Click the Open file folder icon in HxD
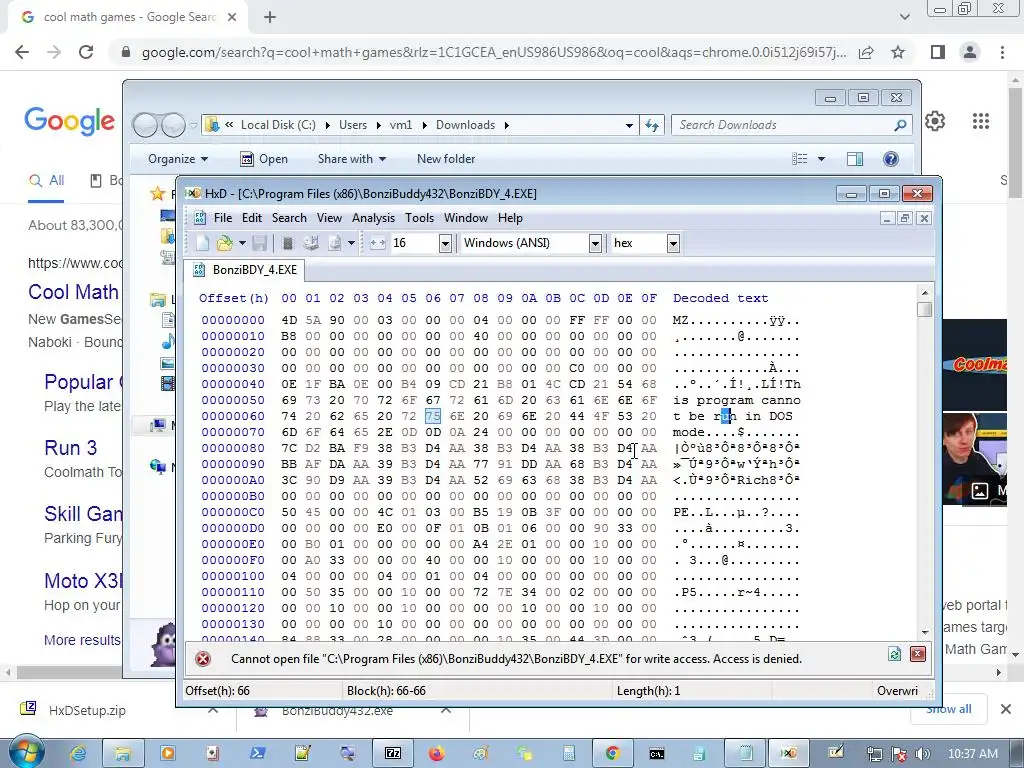 pyautogui.click(x=225, y=243)
